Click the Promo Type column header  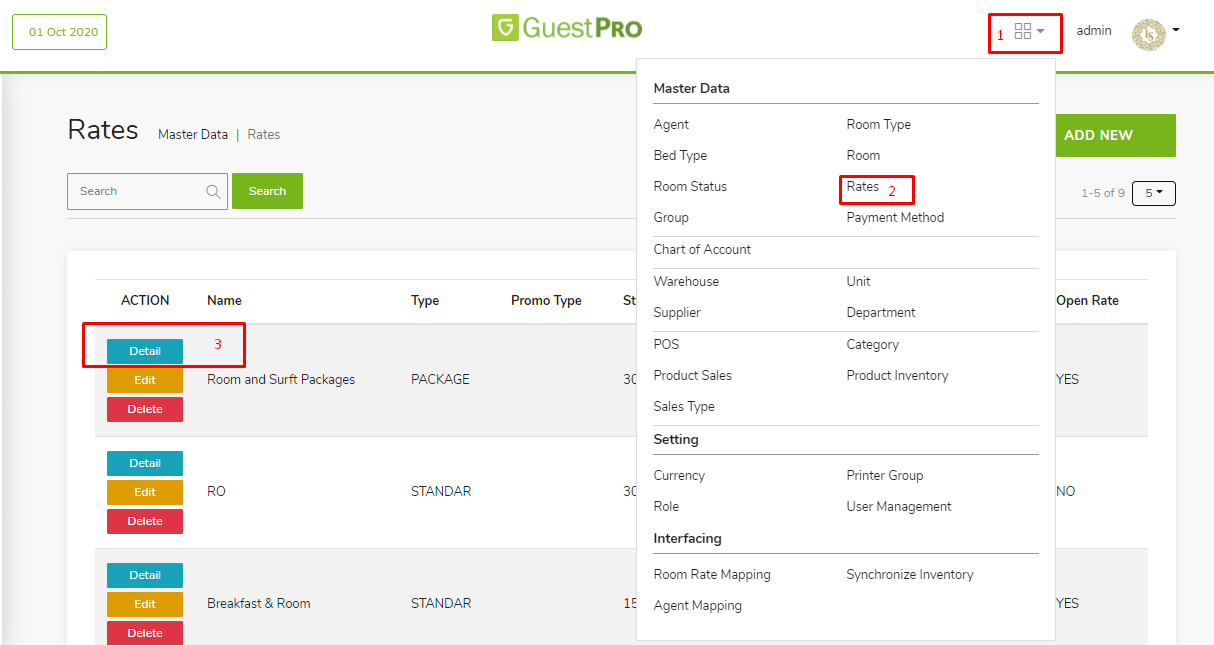pos(546,300)
